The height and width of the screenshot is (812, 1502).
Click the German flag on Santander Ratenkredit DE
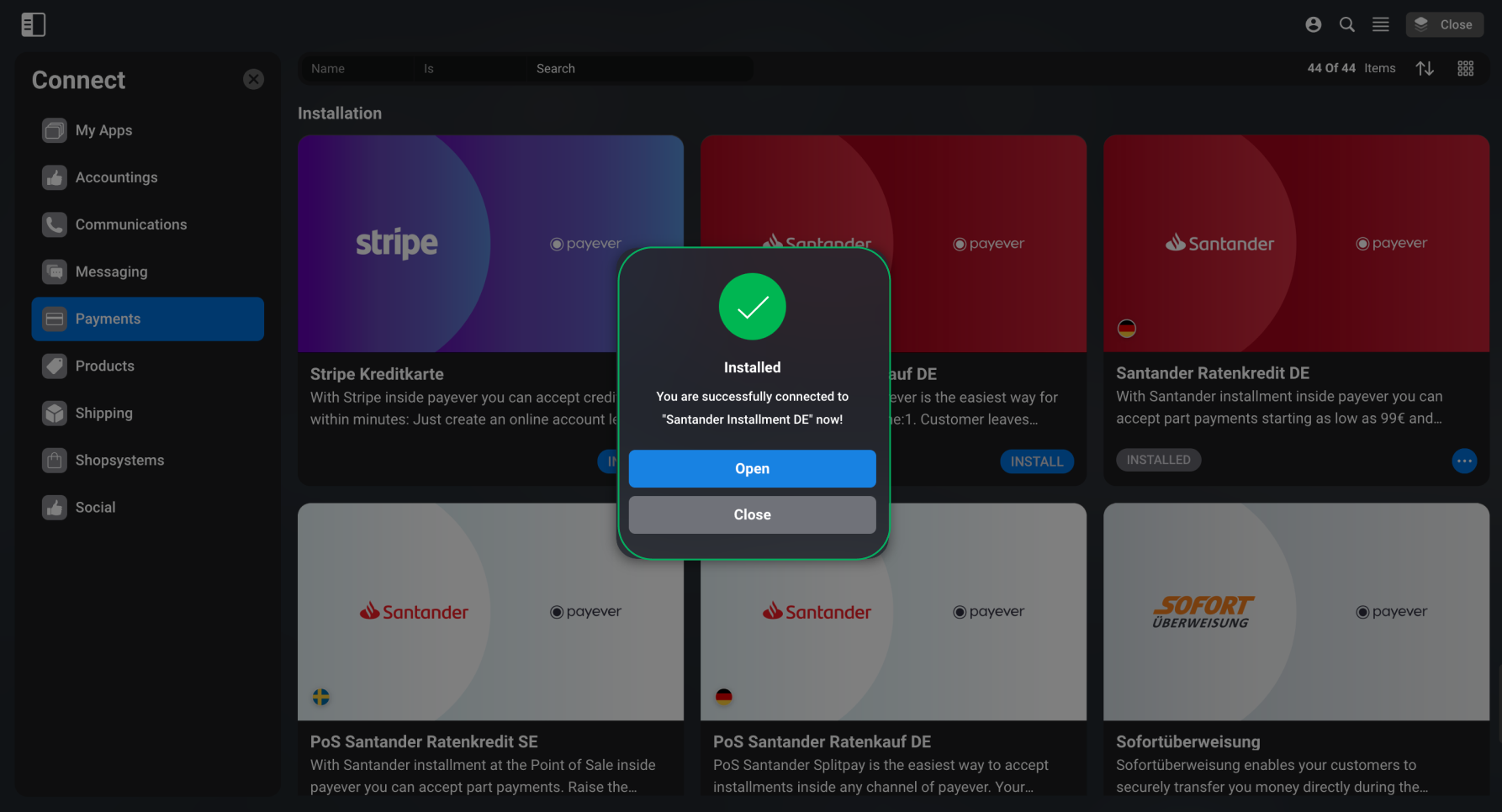tap(1127, 329)
